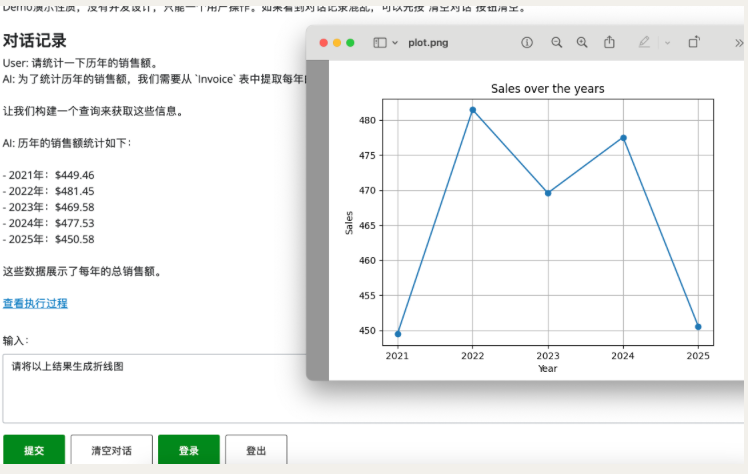Viewport: 748px width, 474px height.
Task: Open the Share menu in Preview
Action: point(609,42)
